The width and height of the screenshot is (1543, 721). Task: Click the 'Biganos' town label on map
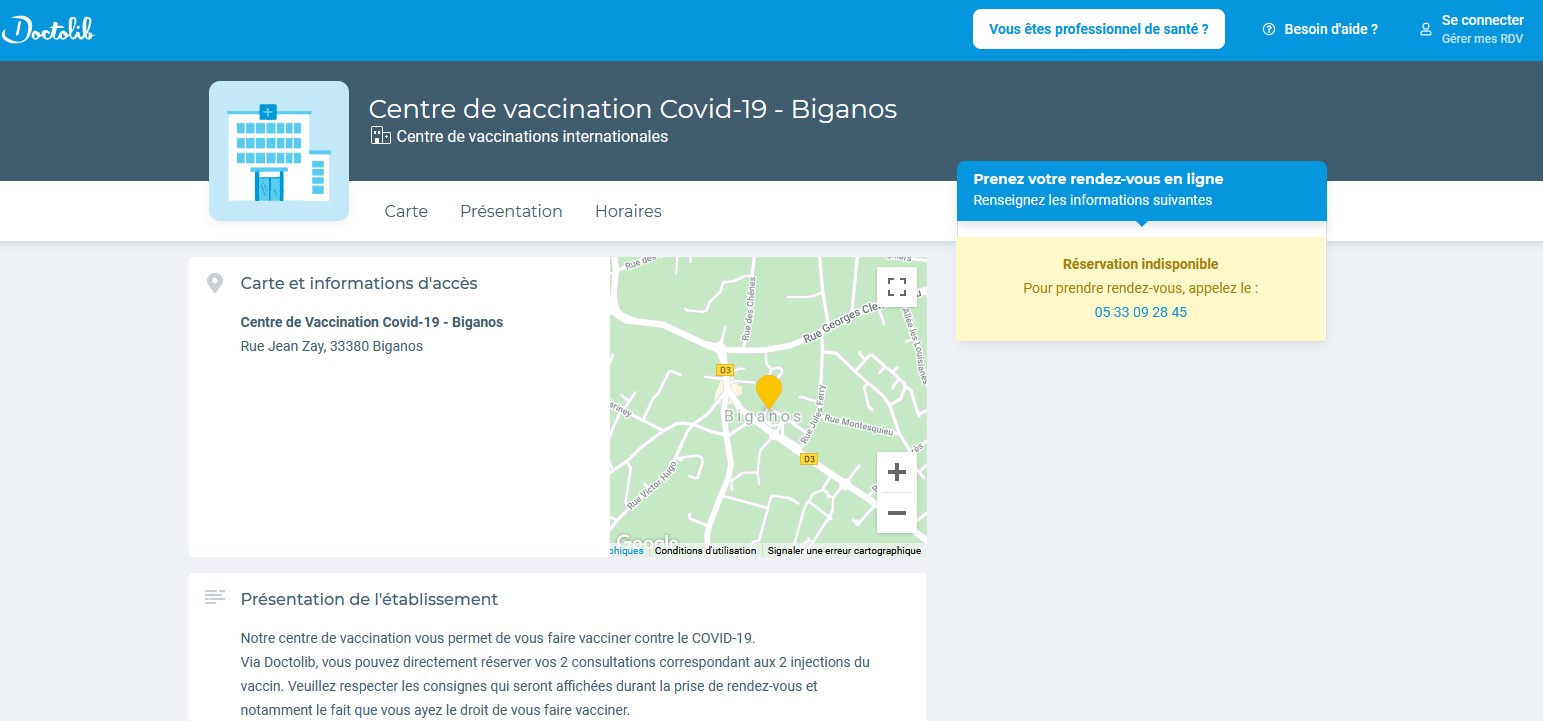(763, 416)
